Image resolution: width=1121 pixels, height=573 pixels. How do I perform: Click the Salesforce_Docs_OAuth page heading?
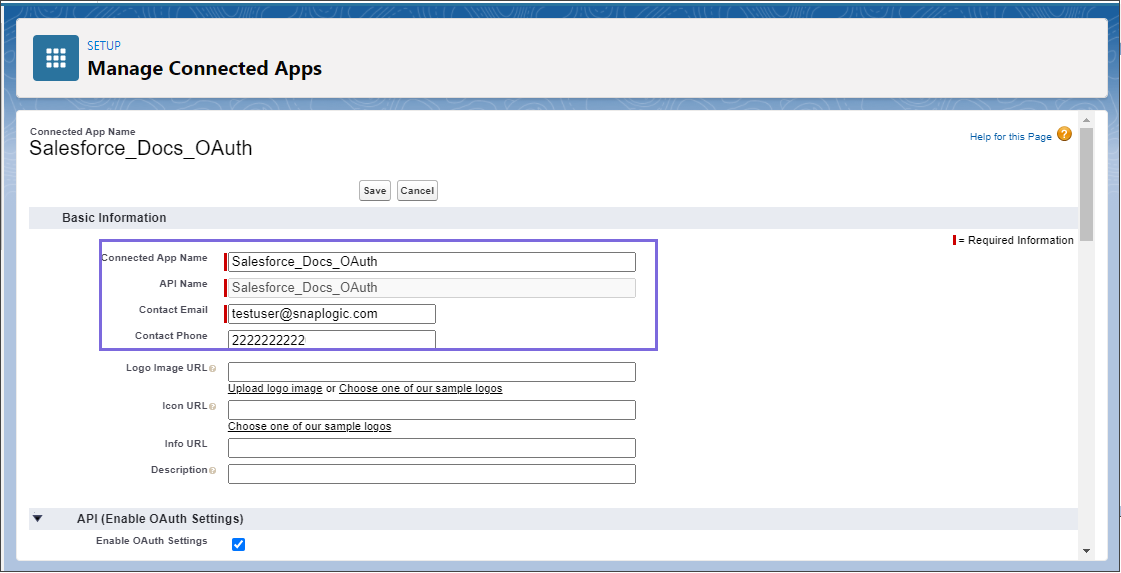point(141,148)
